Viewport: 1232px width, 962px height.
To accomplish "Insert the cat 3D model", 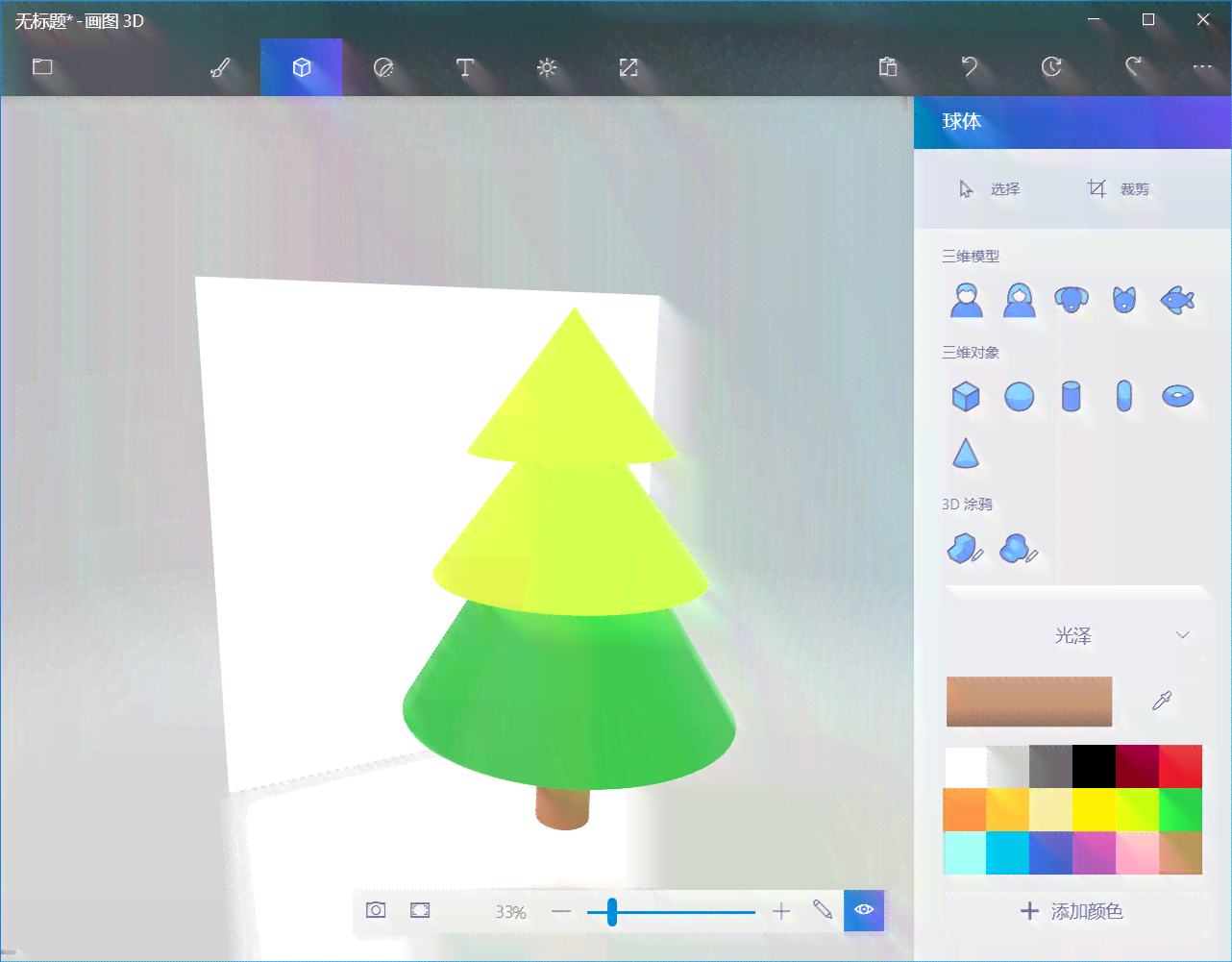I will coord(1124,300).
